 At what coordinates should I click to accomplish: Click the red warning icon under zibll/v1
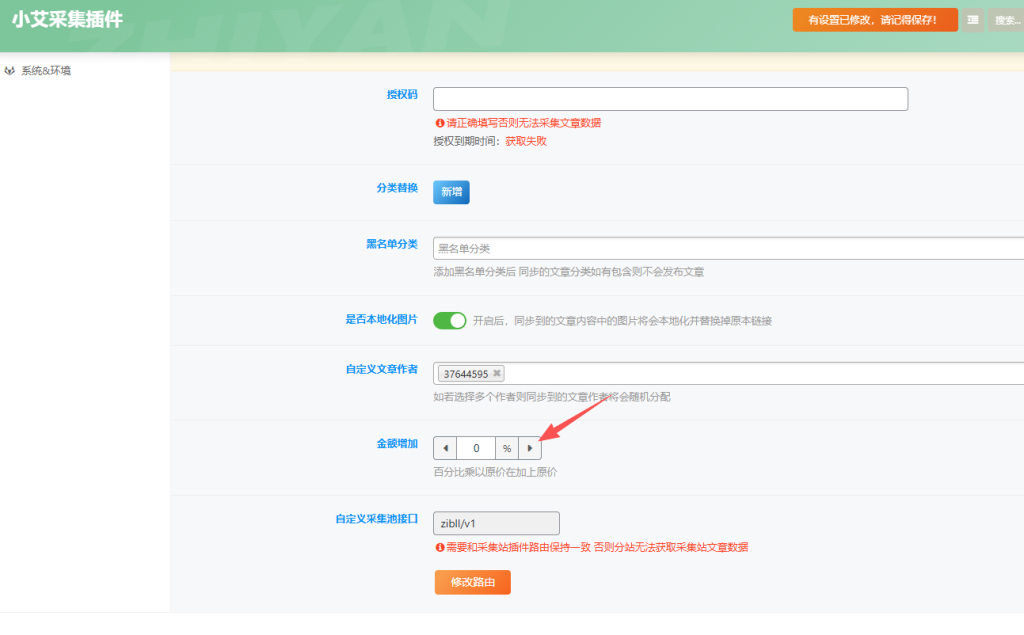440,547
